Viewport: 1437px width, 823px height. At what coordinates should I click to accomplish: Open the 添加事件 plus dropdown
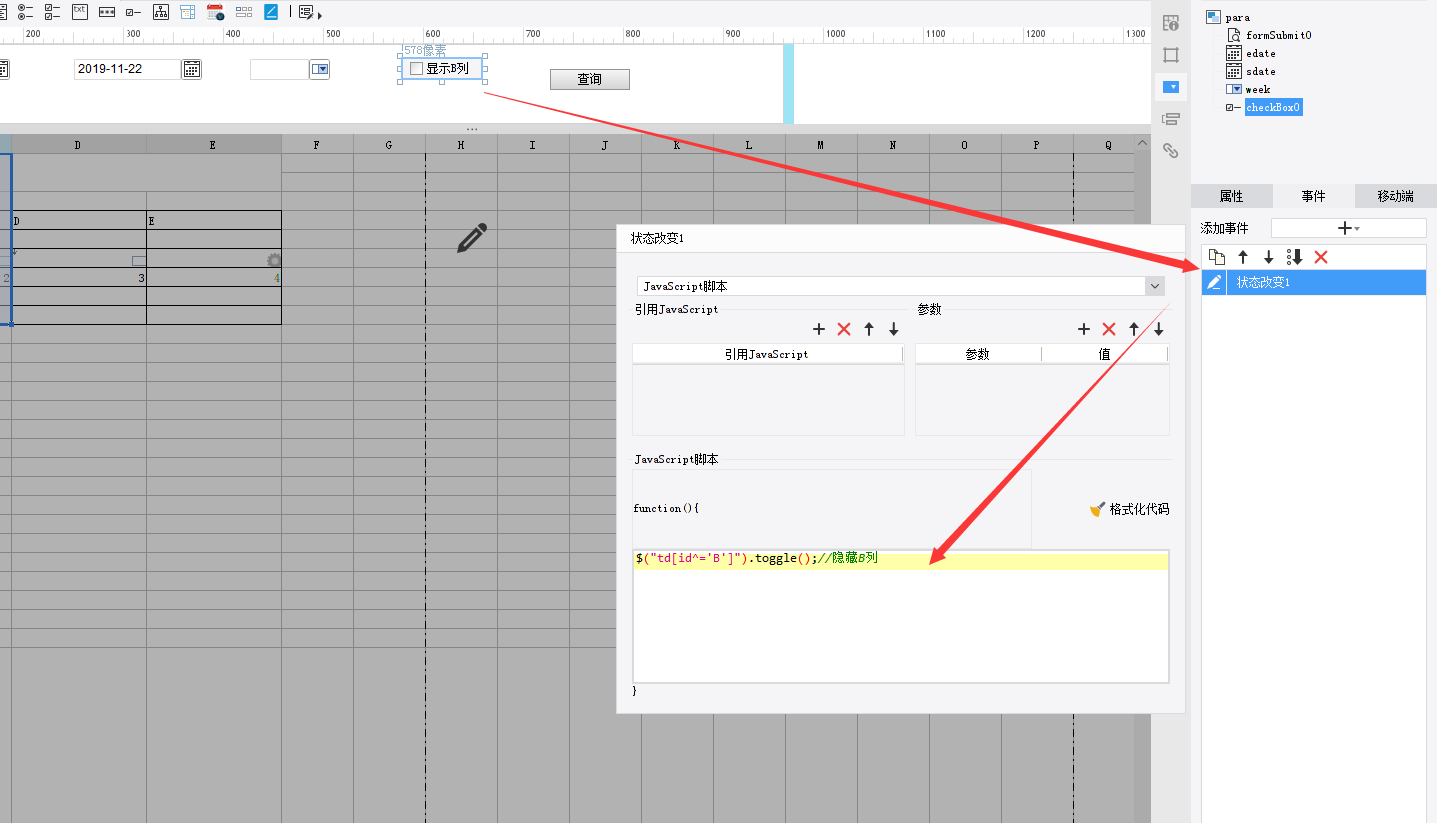click(x=1348, y=228)
